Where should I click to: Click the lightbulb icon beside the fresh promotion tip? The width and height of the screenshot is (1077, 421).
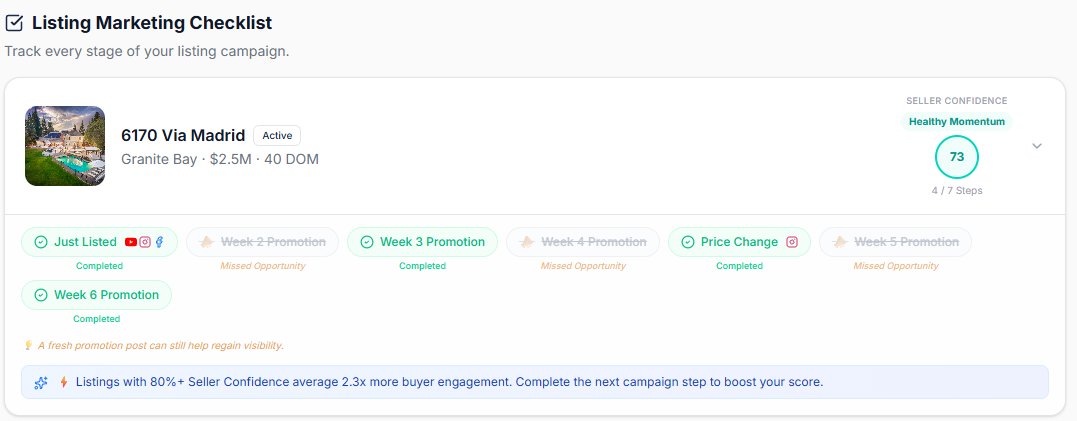coord(28,345)
